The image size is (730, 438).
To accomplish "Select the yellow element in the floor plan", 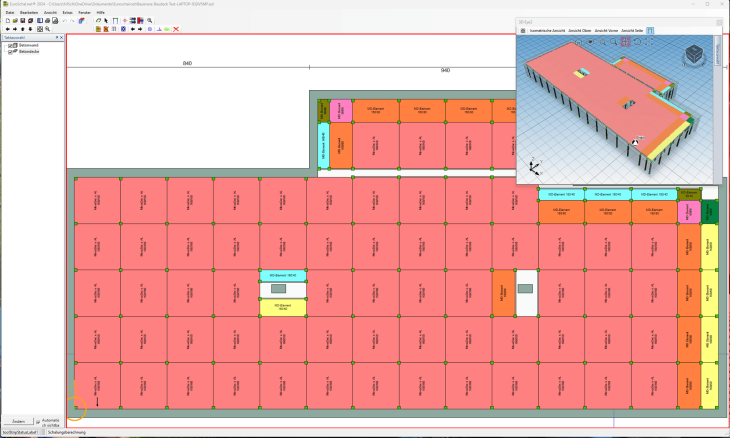I will point(281,307).
